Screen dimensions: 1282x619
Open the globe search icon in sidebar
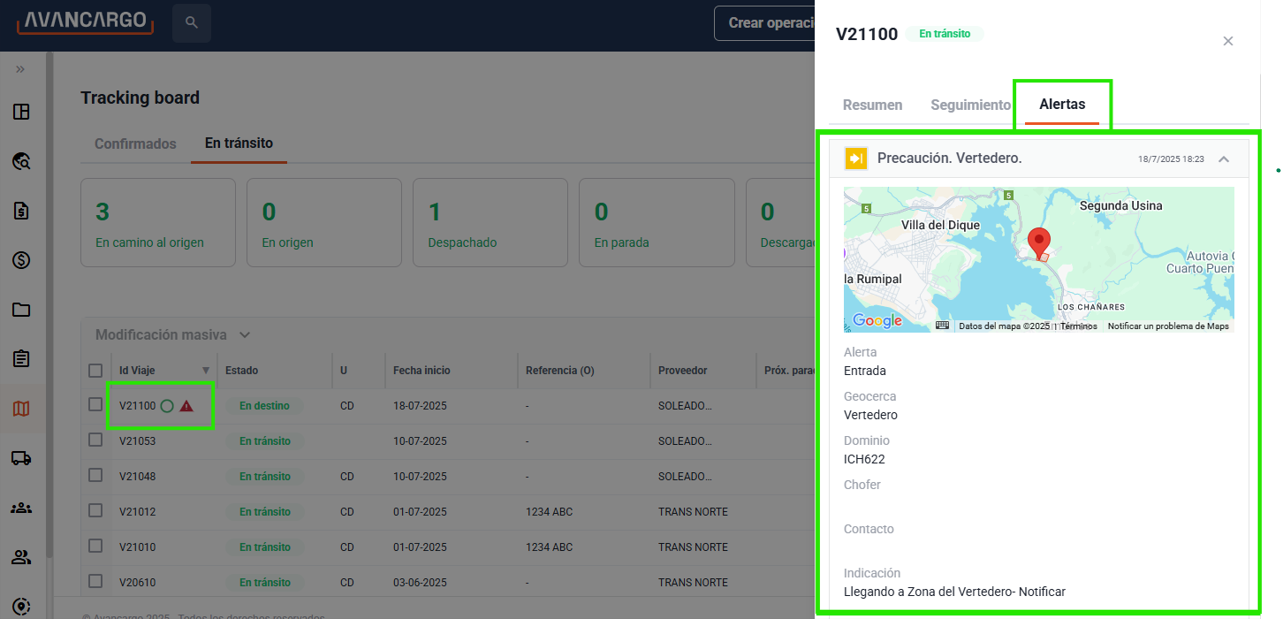[21, 161]
